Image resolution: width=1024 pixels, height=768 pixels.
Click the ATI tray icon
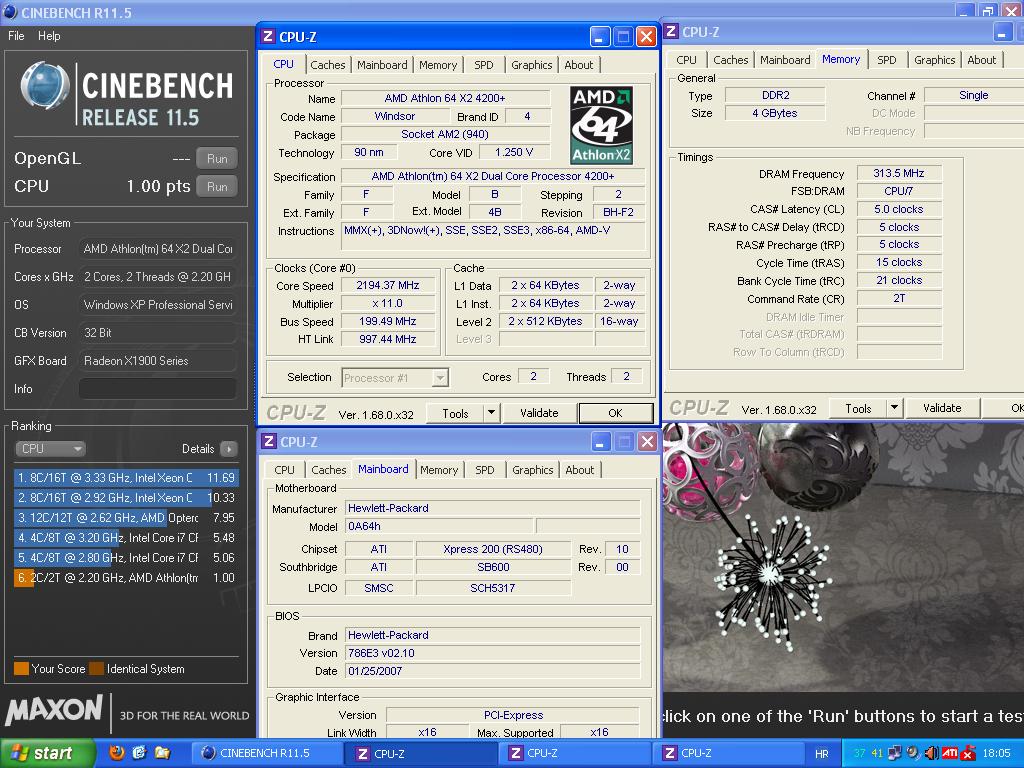pos(950,753)
